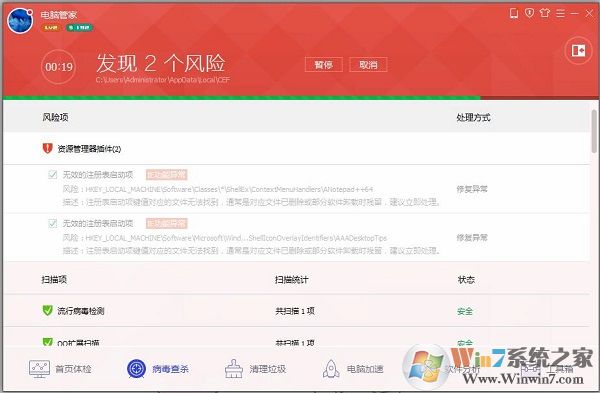Viewport: 600px width, 393px height.
Task: Click the 状态 column header
Action: point(466,280)
